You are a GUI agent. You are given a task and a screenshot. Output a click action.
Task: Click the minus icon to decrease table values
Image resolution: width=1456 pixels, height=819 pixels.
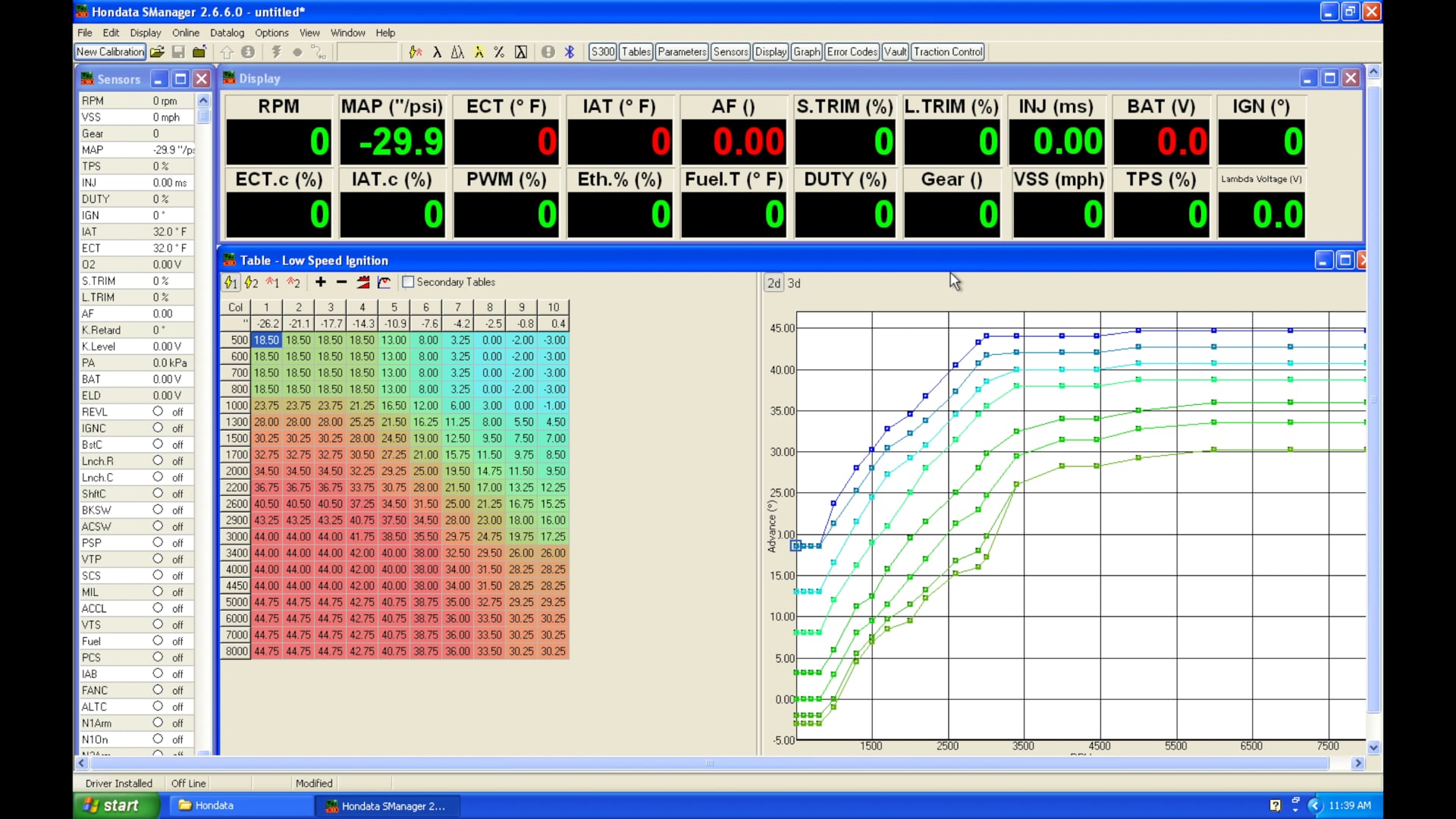pos(340,282)
